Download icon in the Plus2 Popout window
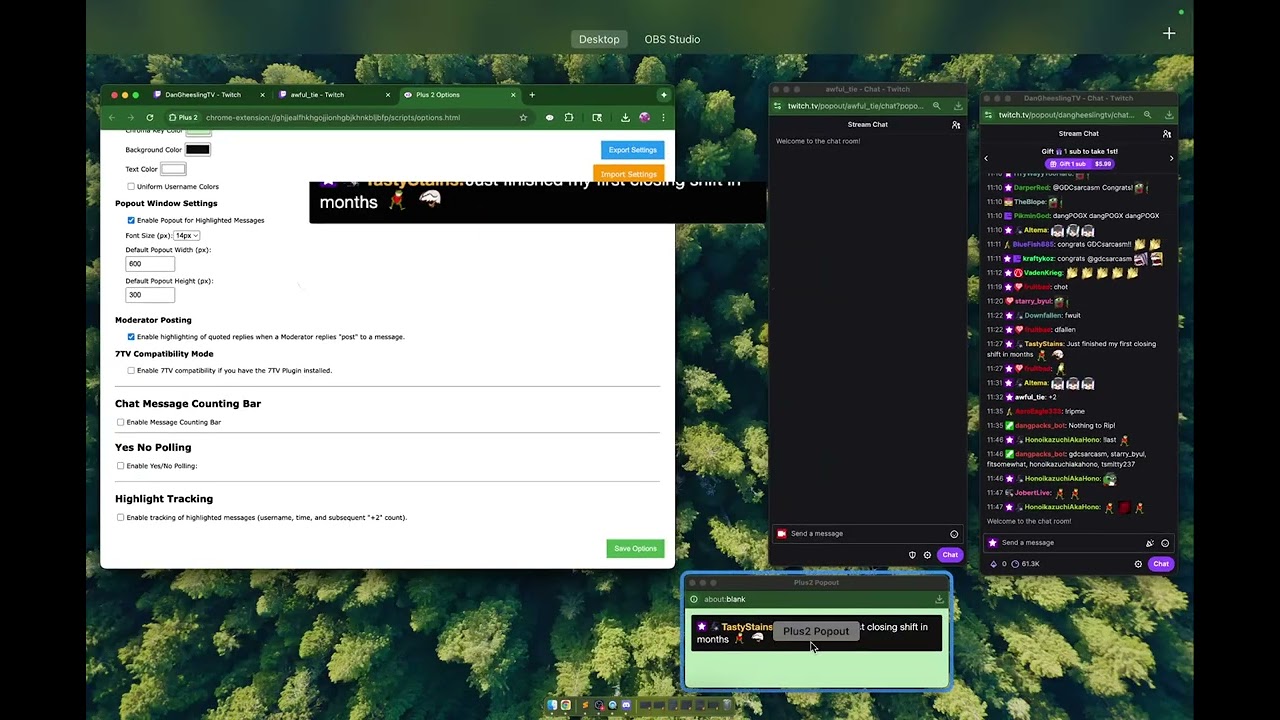Screen dimensions: 1280x720 click(x=939, y=599)
